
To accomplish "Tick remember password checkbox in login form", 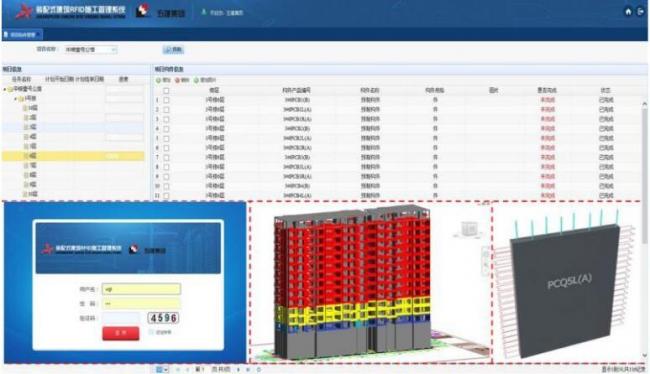I will (x=151, y=332).
